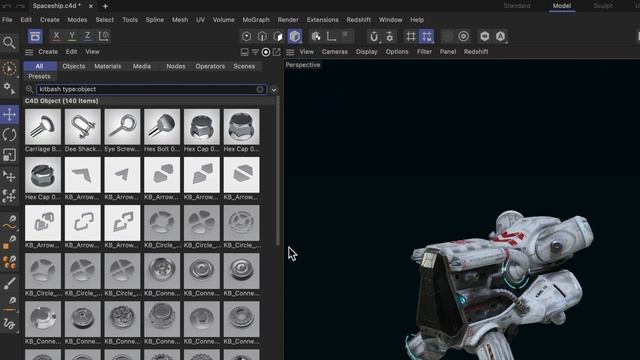Close the Spaceship.c4d tab
The image size is (640, 360).
coord(91,6)
